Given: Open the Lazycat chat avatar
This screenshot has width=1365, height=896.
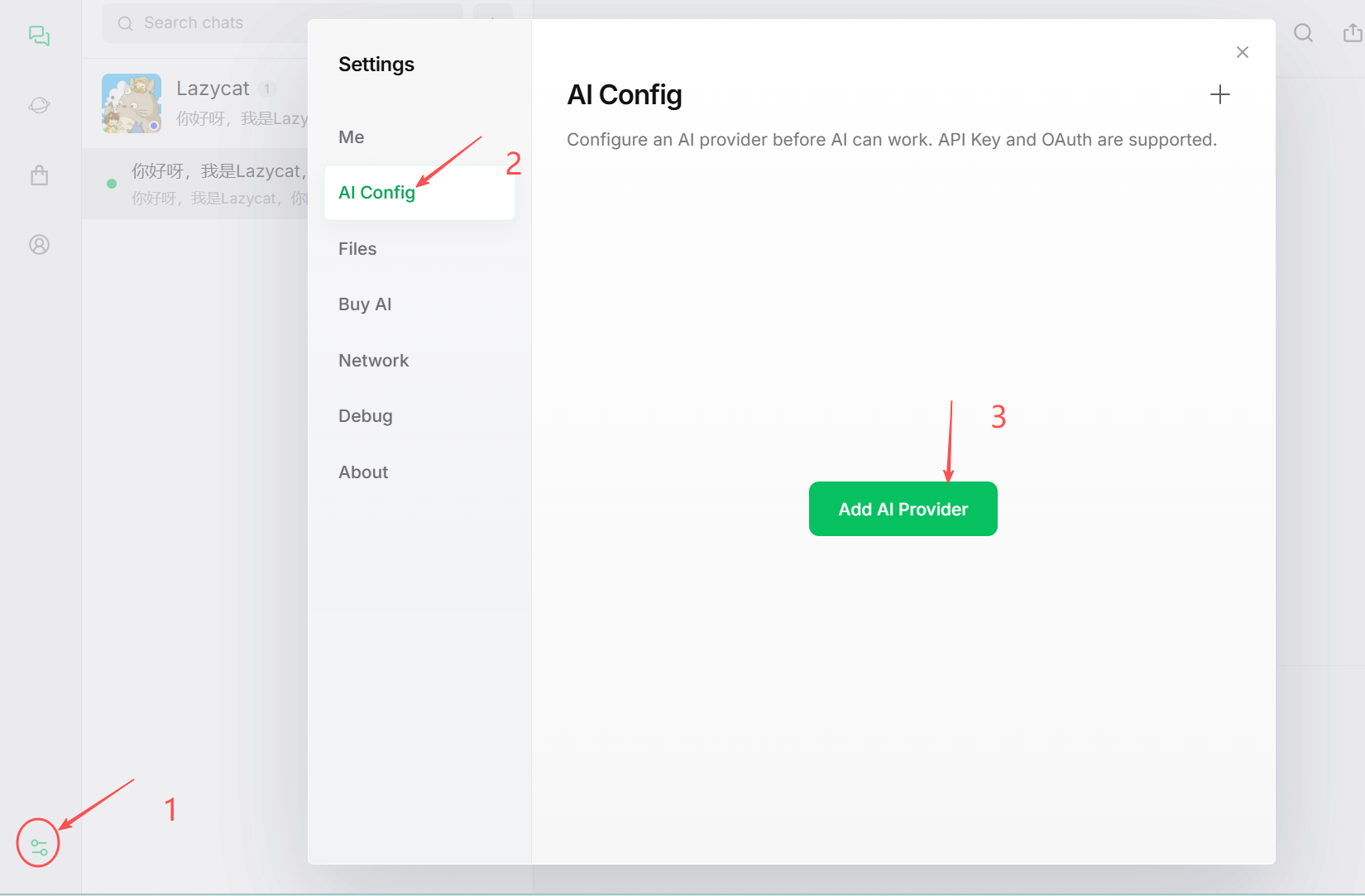Looking at the screenshot, I should coord(132,103).
